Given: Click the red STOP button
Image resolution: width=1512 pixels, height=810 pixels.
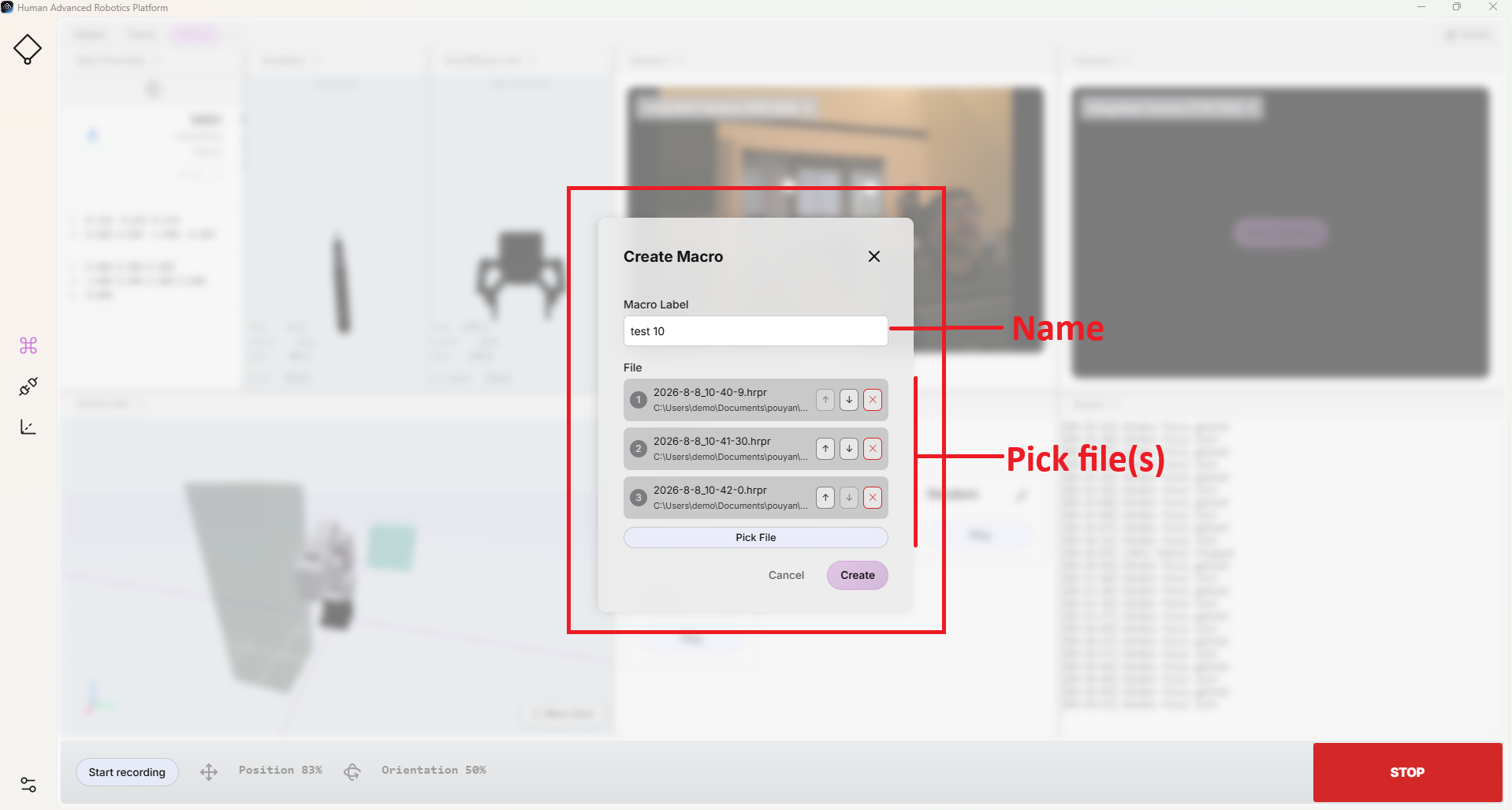Looking at the screenshot, I should click(x=1407, y=772).
